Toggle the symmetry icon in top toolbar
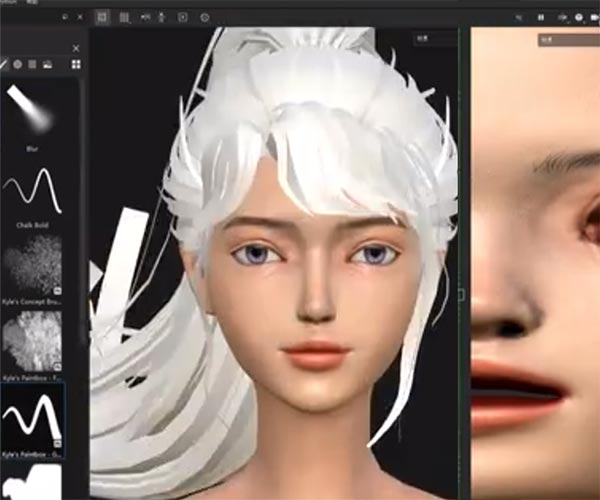This screenshot has height=500, width=600. tap(146, 17)
